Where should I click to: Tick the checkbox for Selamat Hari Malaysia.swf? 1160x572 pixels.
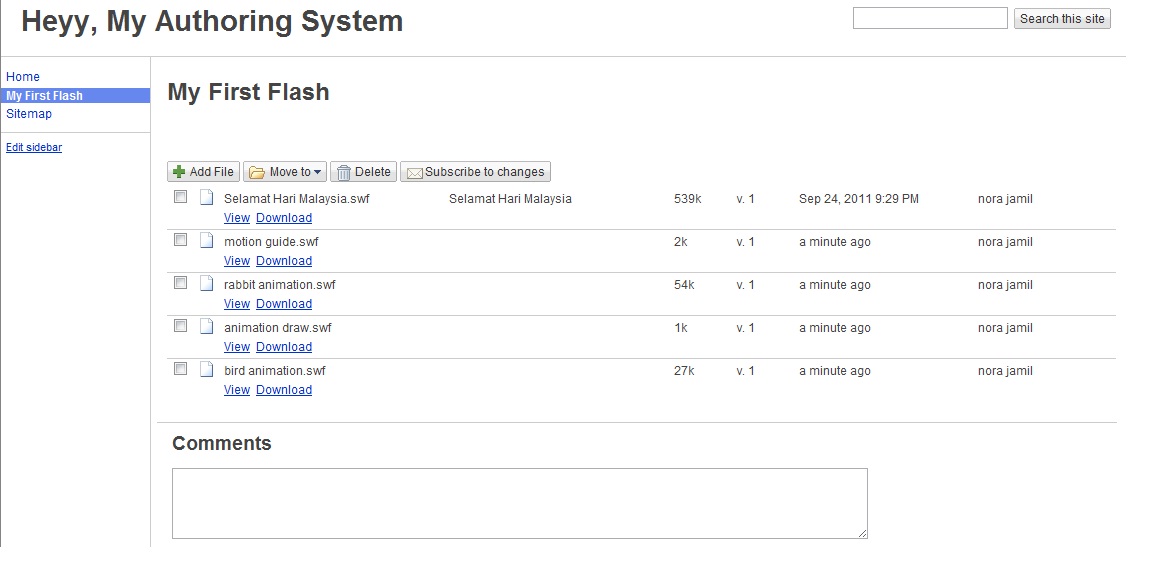181,197
